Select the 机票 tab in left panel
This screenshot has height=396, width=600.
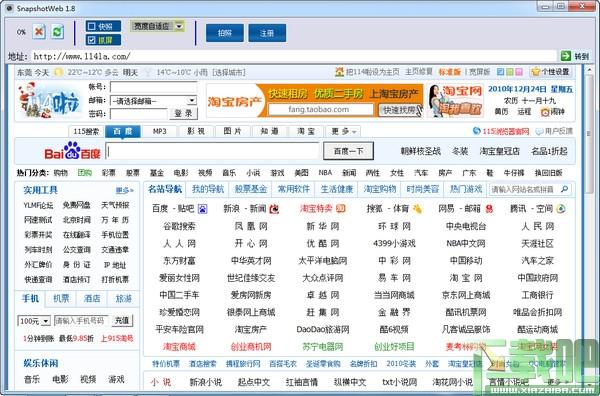coord(61,298)
